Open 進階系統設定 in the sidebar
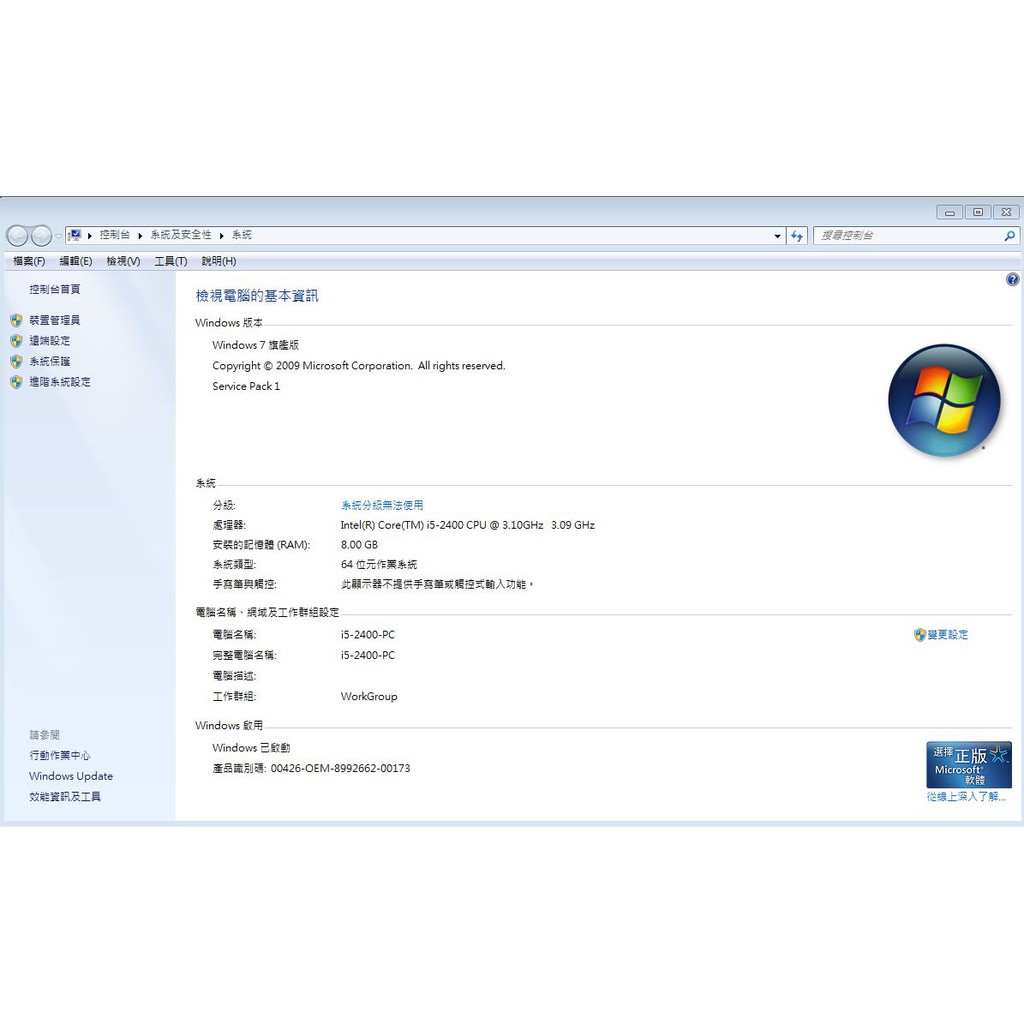Image resolution: width=1024 pixels, height=1024 pixels. tap(60, 382)
